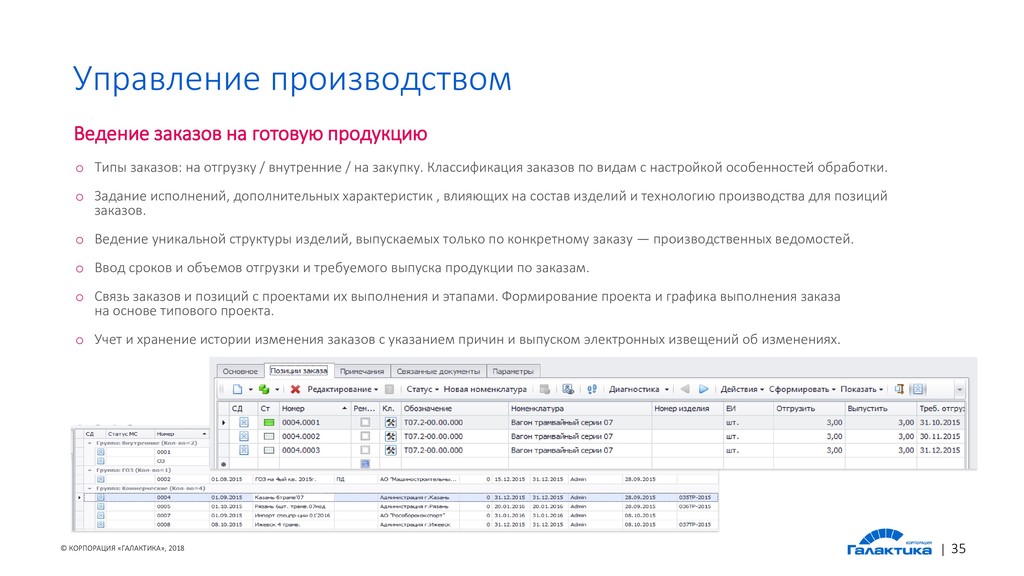Open the Диагностика dropdown
The height and width of the screenshot is (576, 1024).
(639, 389)
